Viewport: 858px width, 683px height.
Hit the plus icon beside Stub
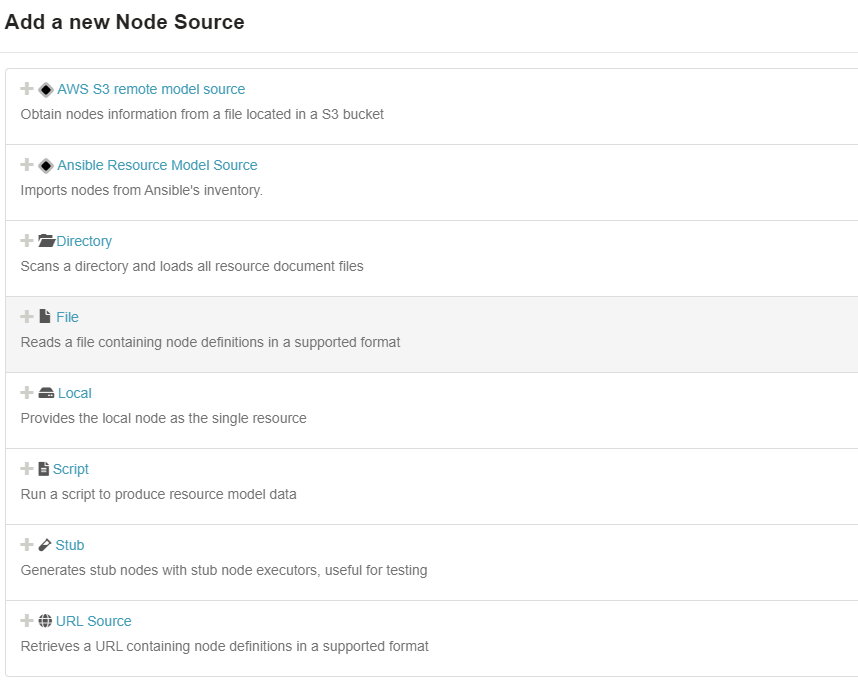[x=27, y=545]
